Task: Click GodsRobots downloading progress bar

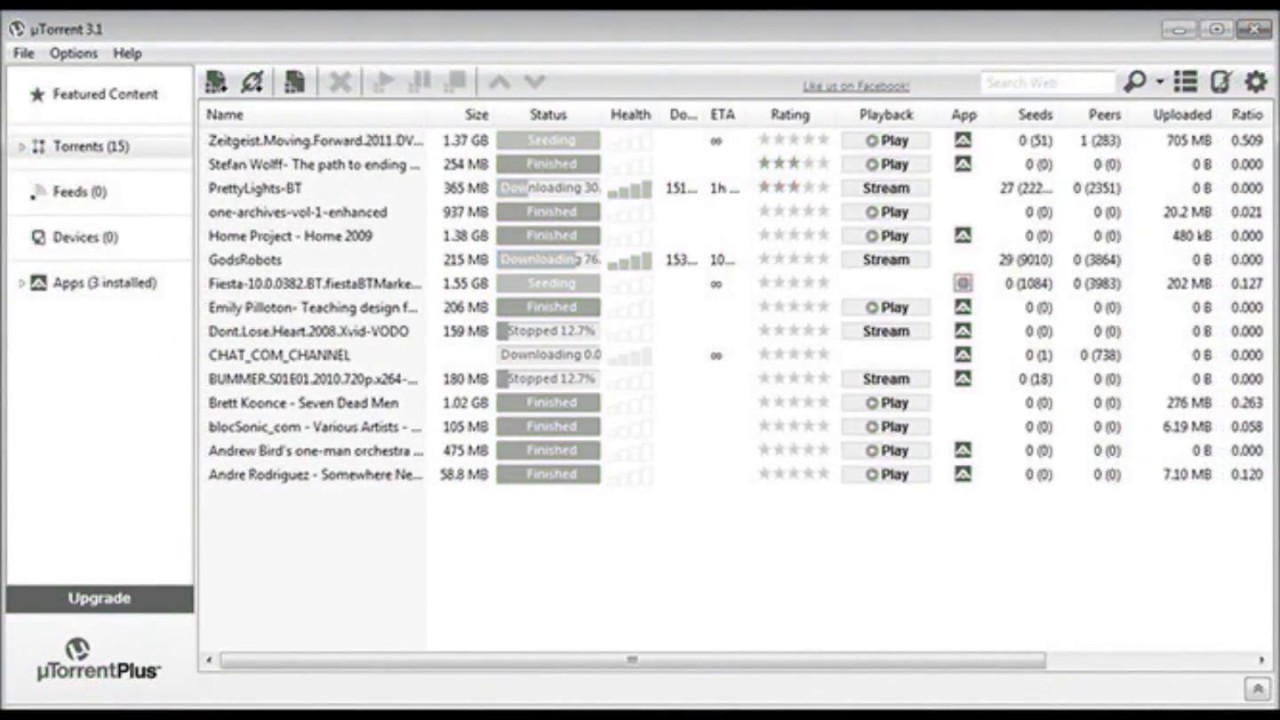Action: click(549, 259)
